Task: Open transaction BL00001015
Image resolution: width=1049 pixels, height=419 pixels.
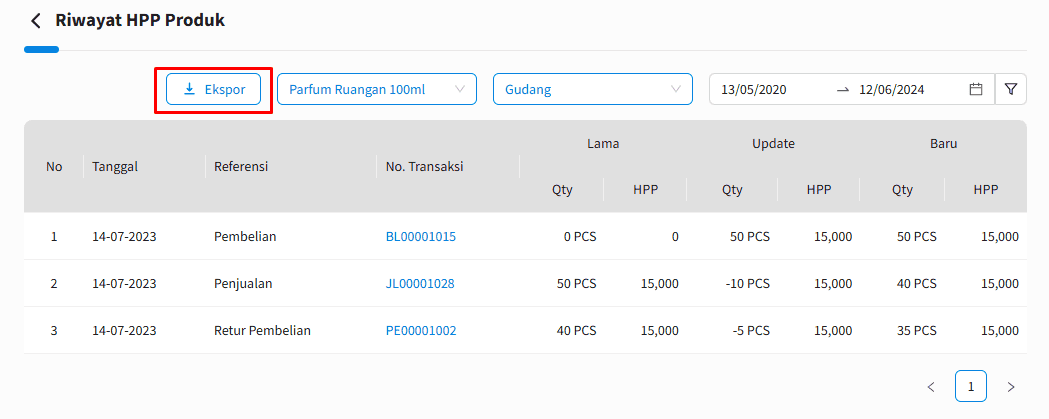Action: 421,236
